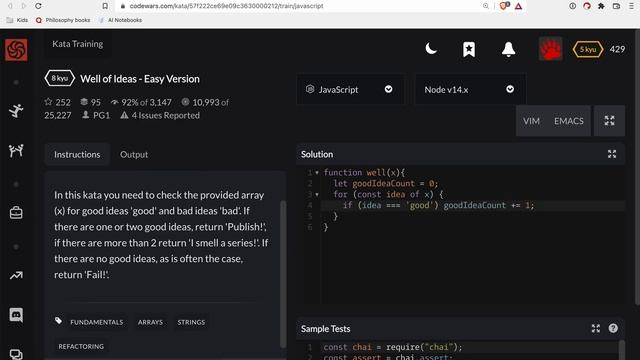Expand the Sample Tests panel

(x=596, y=328)
